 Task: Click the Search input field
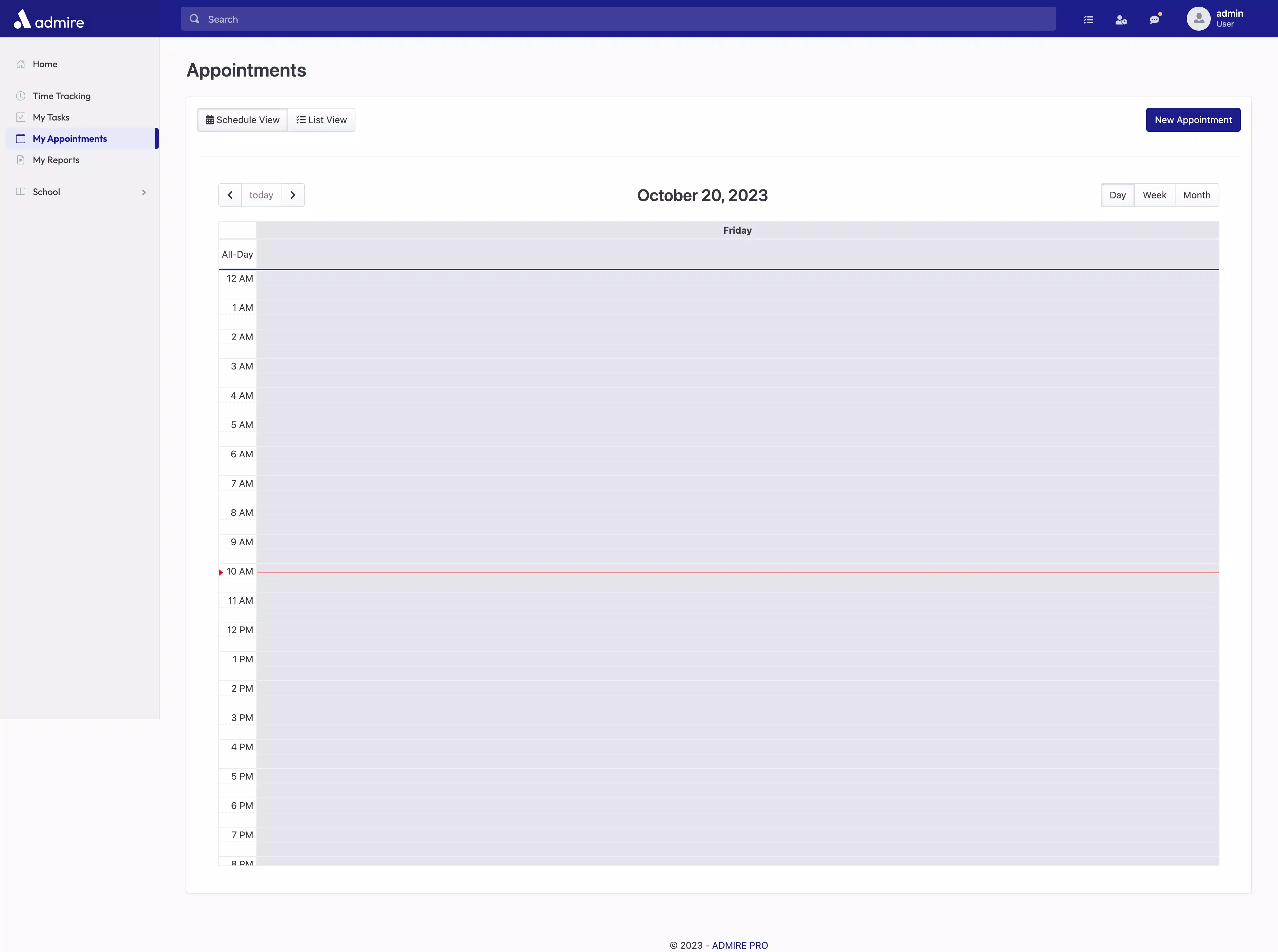(x=618, y=19)
